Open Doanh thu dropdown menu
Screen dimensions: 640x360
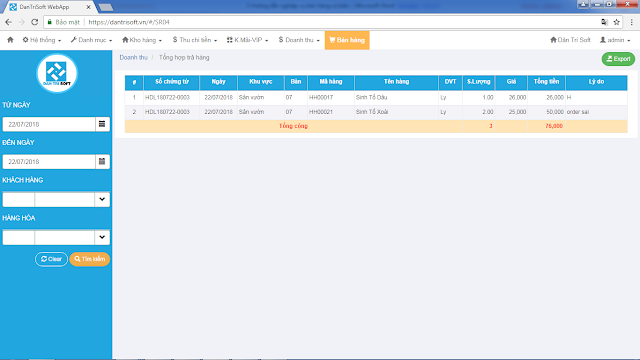tap(299, 40)
